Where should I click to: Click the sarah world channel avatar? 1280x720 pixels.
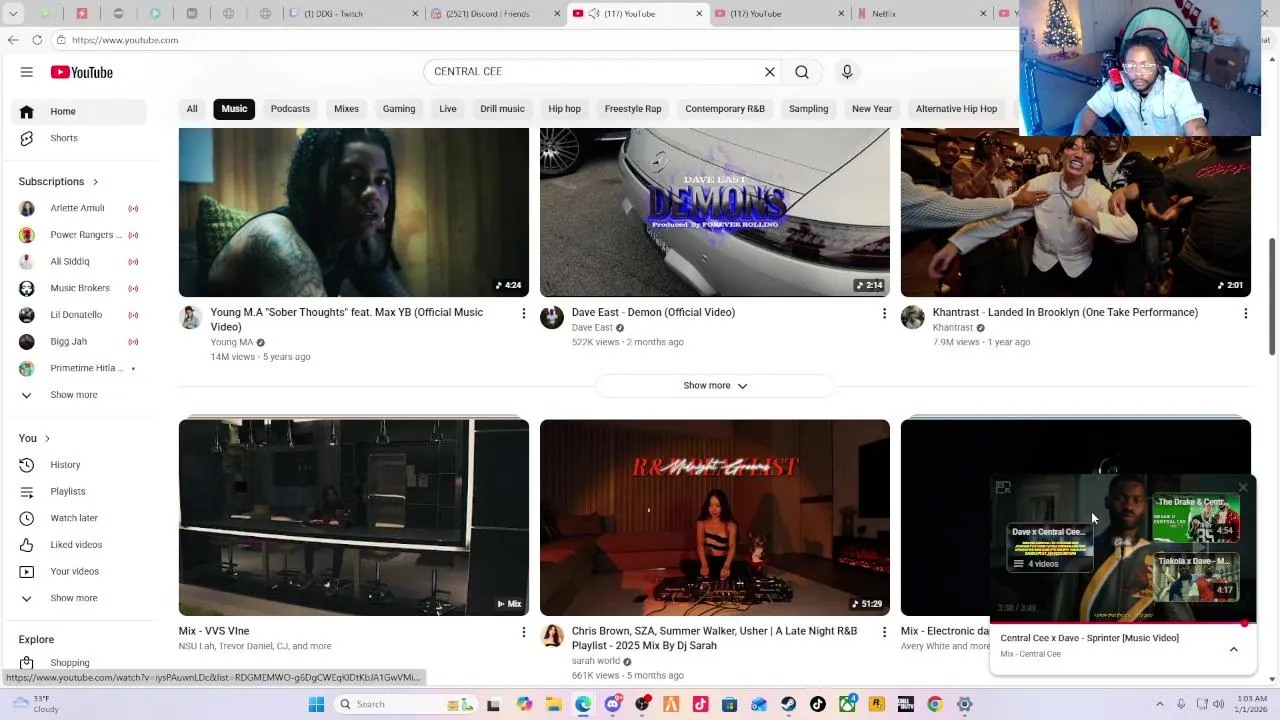point(552,637)
